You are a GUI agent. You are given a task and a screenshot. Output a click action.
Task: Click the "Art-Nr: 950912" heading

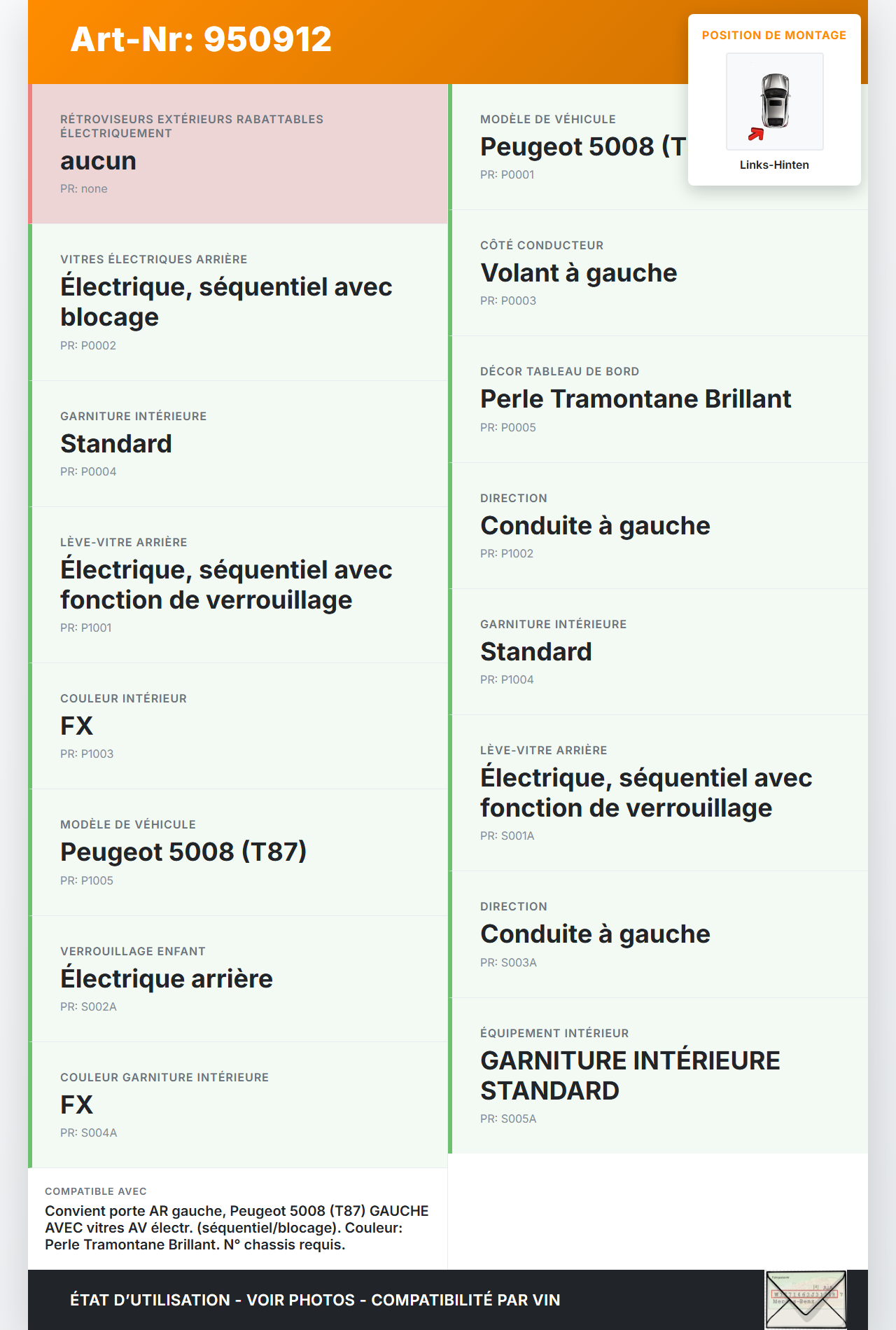[x=201, y=39]
